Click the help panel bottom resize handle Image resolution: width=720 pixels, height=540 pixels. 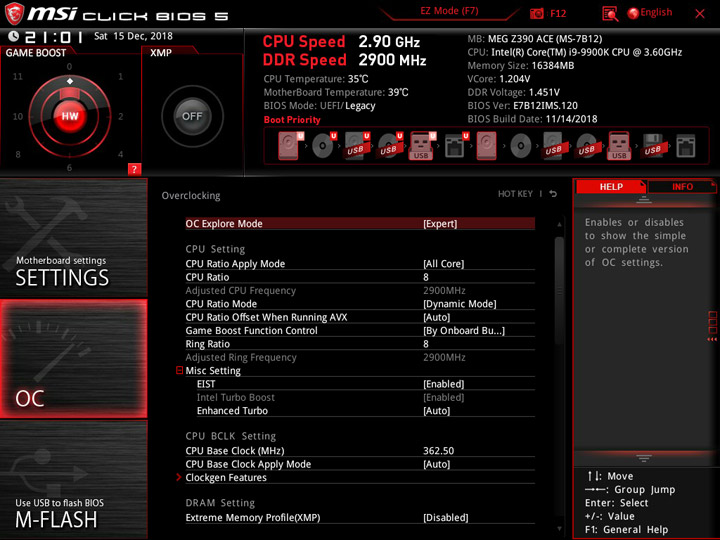(644, 458)
